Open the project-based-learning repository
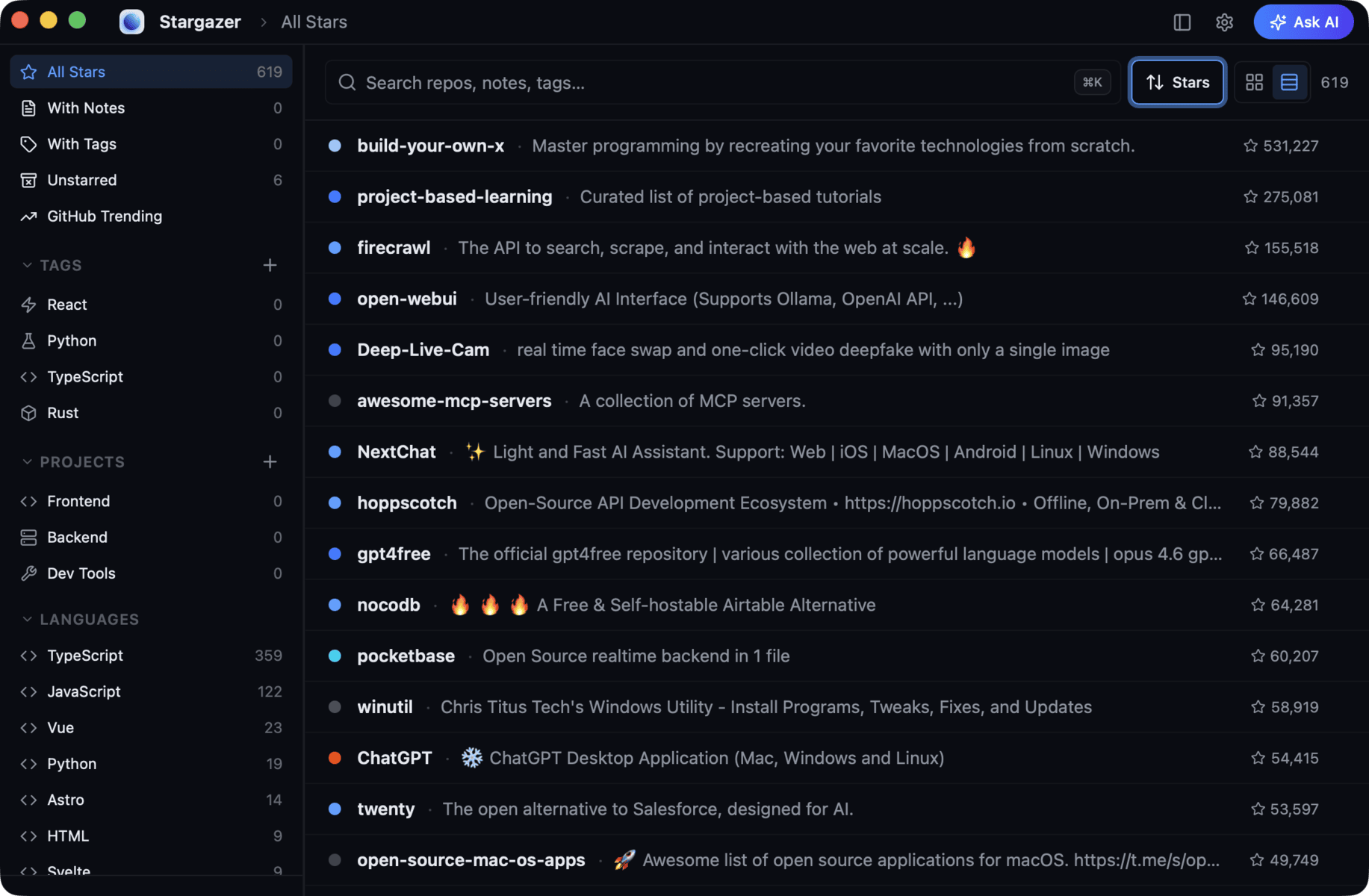 836,196
